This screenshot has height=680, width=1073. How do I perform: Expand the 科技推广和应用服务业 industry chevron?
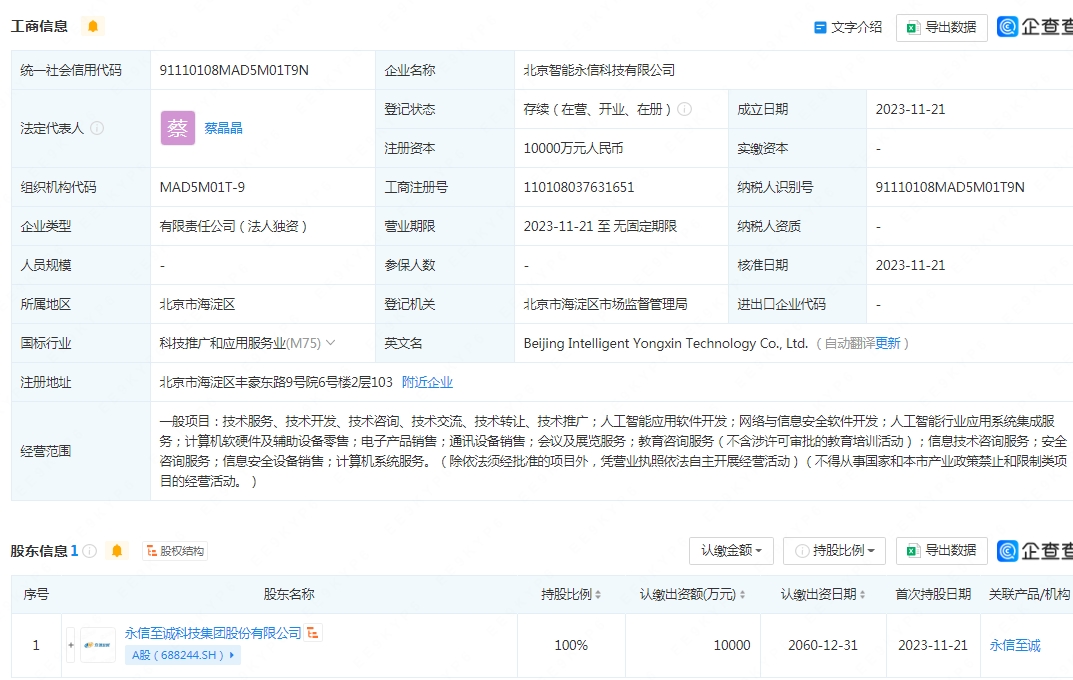click(331, 343)
